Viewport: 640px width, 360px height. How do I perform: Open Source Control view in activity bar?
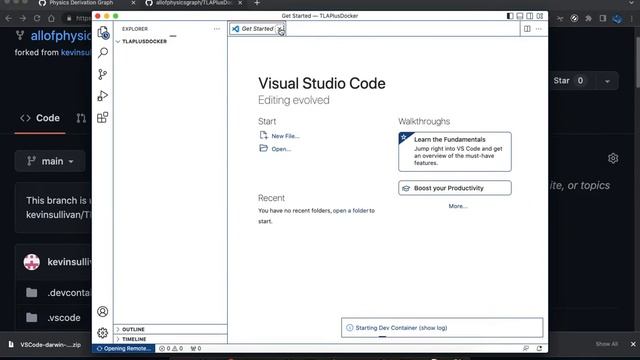[x=103, y=74]
